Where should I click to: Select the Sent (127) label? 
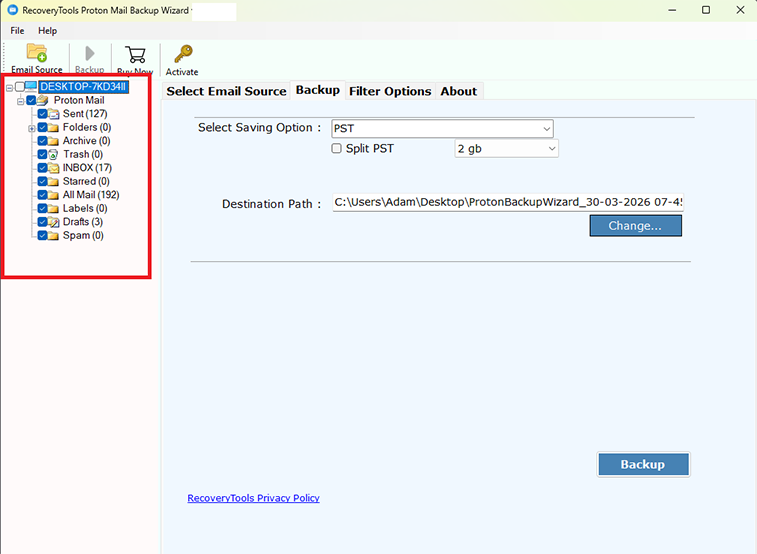point(85,114)
